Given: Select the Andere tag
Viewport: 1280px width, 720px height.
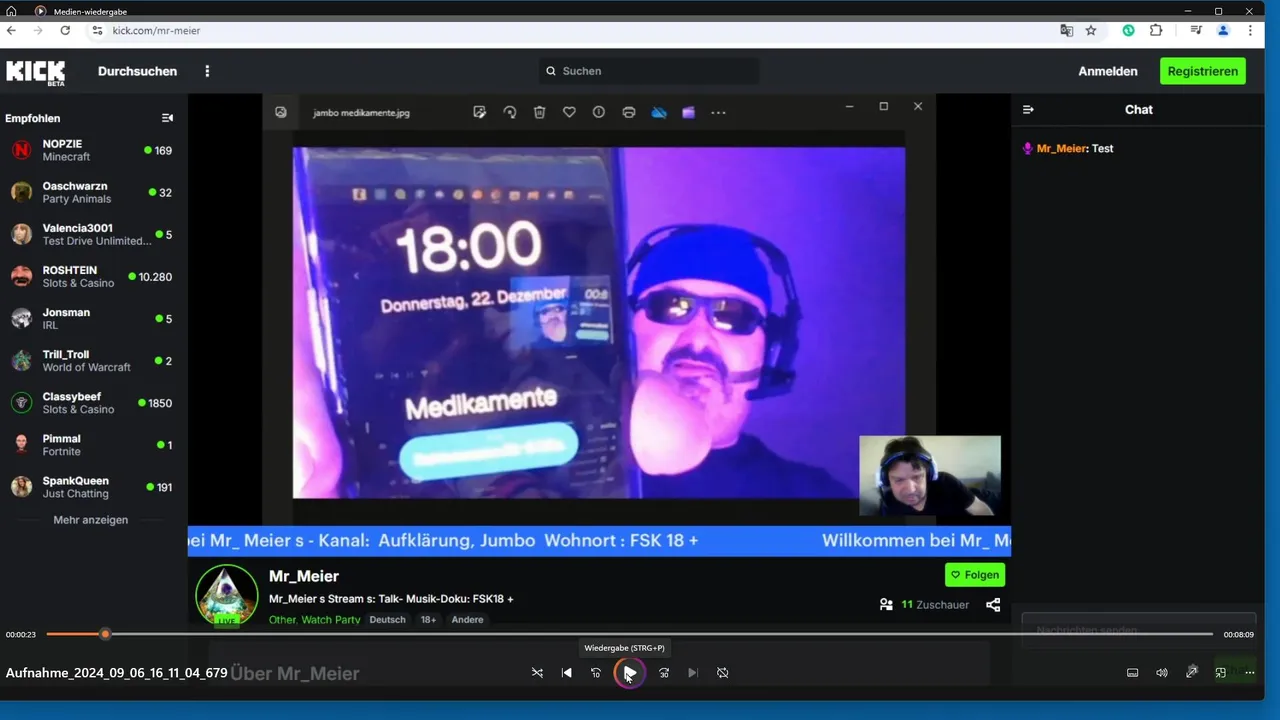Looking at the screenshot, I should point(467,620).
